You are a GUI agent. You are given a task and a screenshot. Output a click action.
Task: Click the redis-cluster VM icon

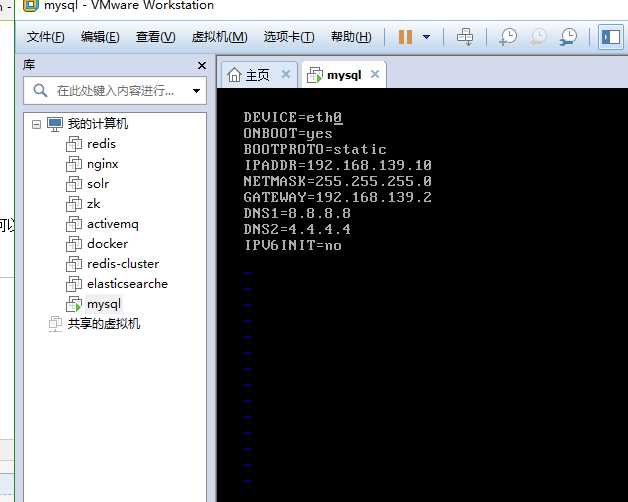coord(74,264)
